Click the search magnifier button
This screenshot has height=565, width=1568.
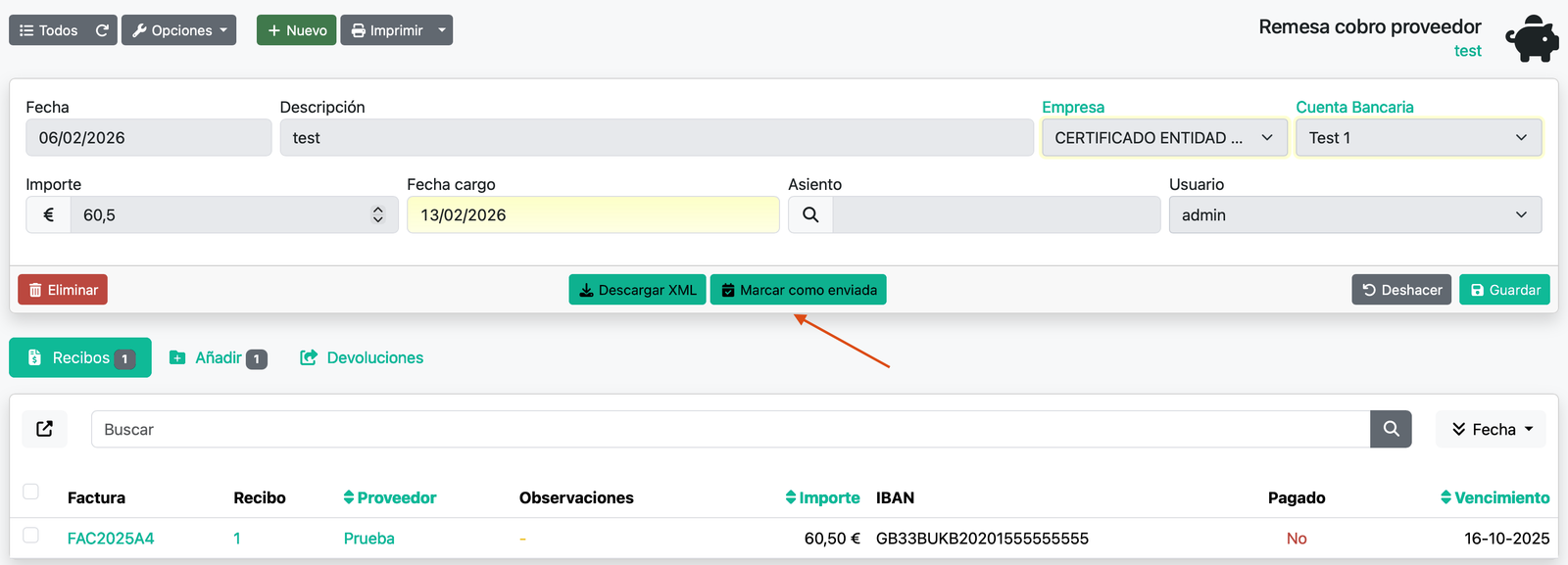[x=1391, y=429]
